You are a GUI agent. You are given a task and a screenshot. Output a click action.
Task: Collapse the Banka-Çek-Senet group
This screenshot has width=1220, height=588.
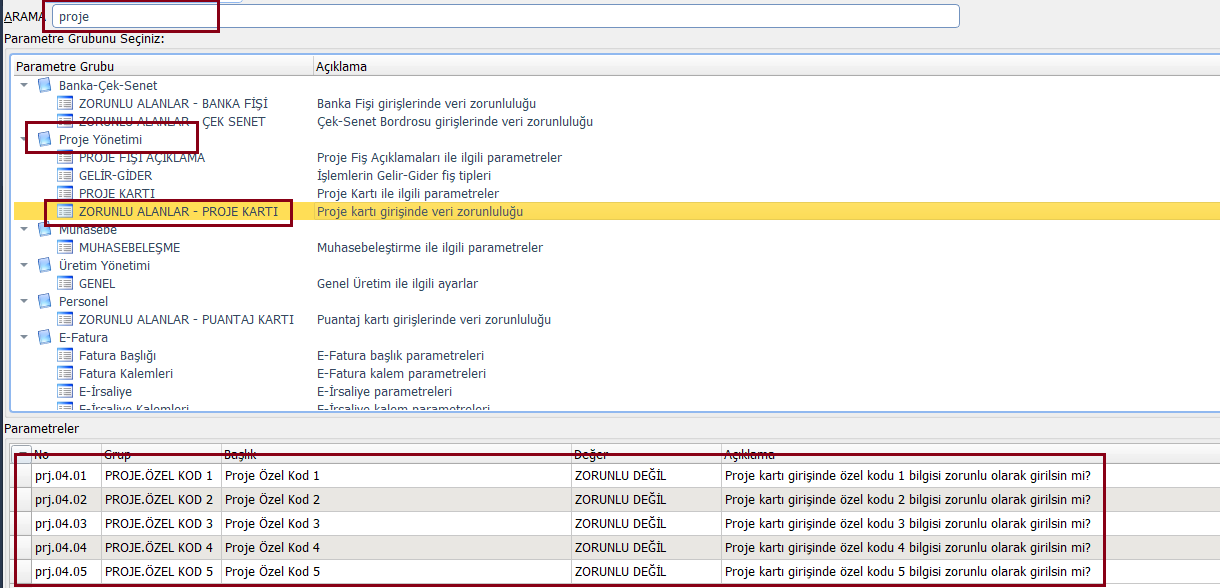(24, 85)
